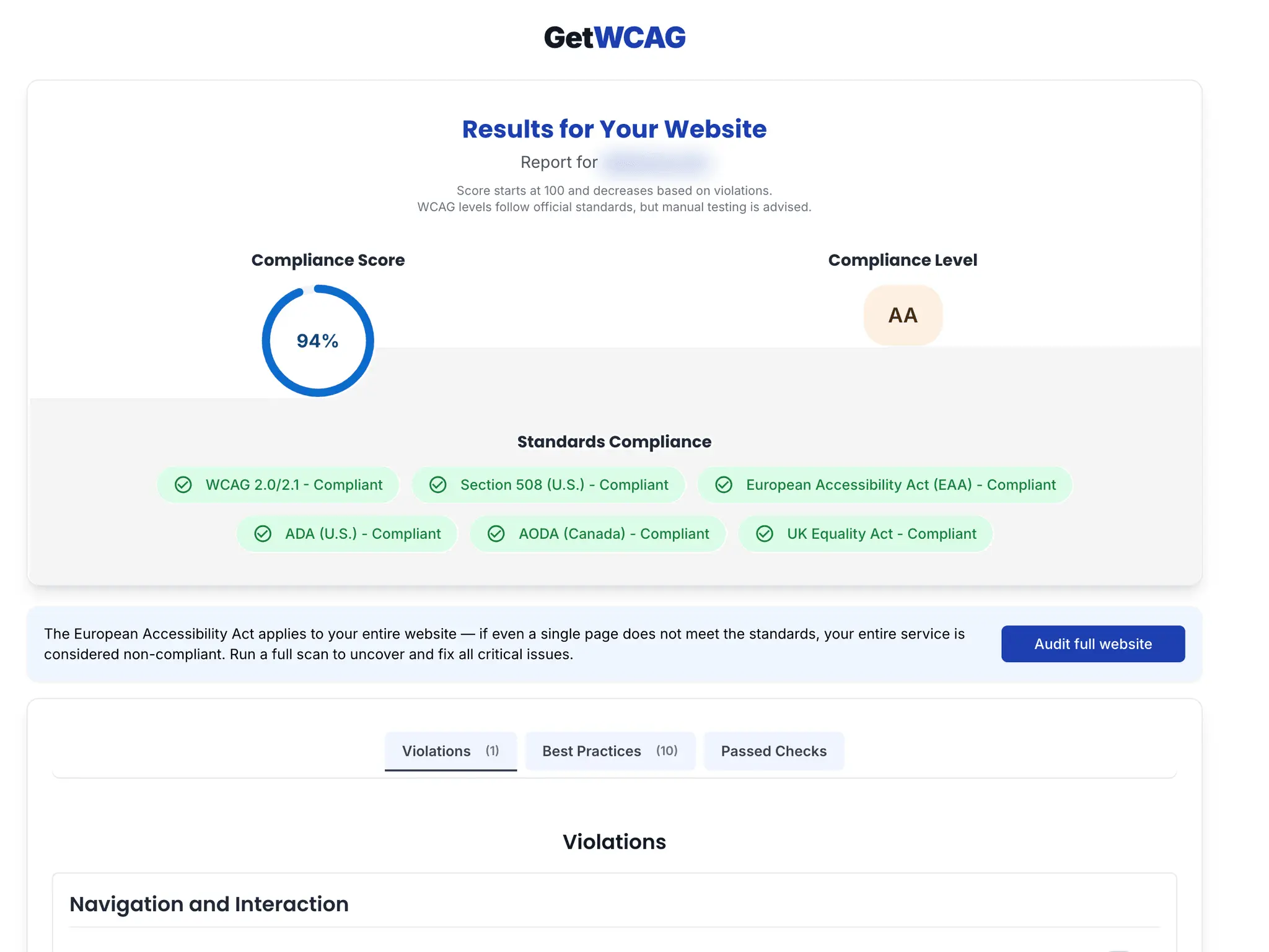
Task: Click the large Violations section title
Action: 614,842
